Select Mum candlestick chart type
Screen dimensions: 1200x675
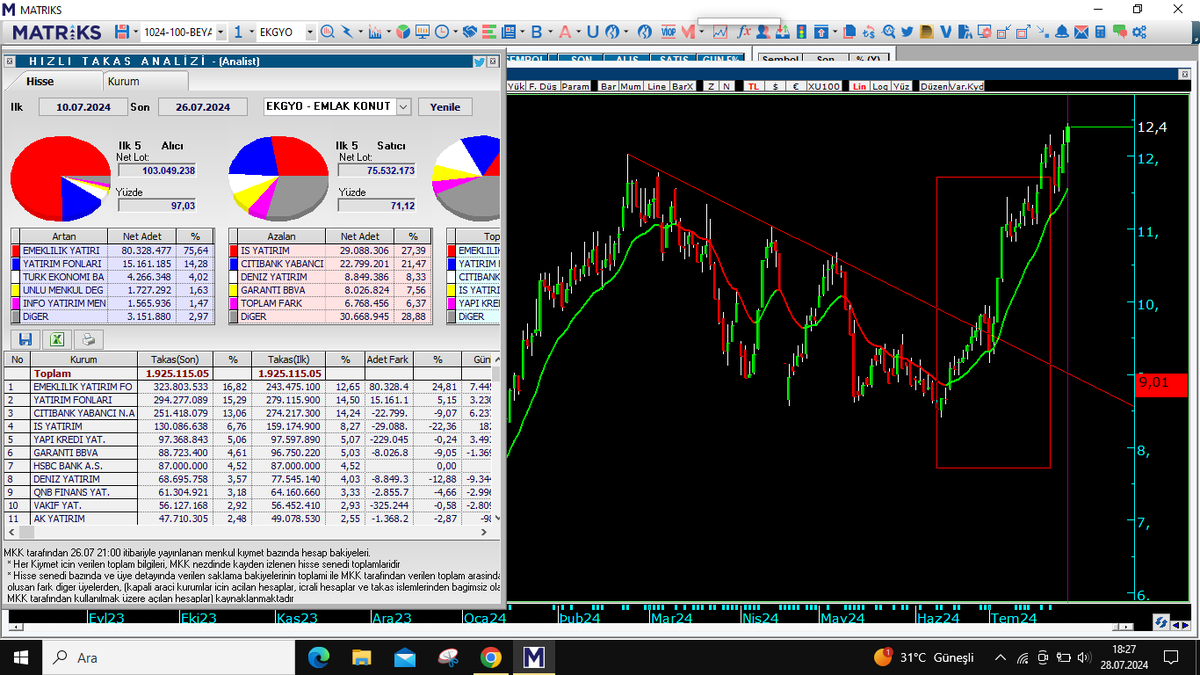[x=631, y=87]
